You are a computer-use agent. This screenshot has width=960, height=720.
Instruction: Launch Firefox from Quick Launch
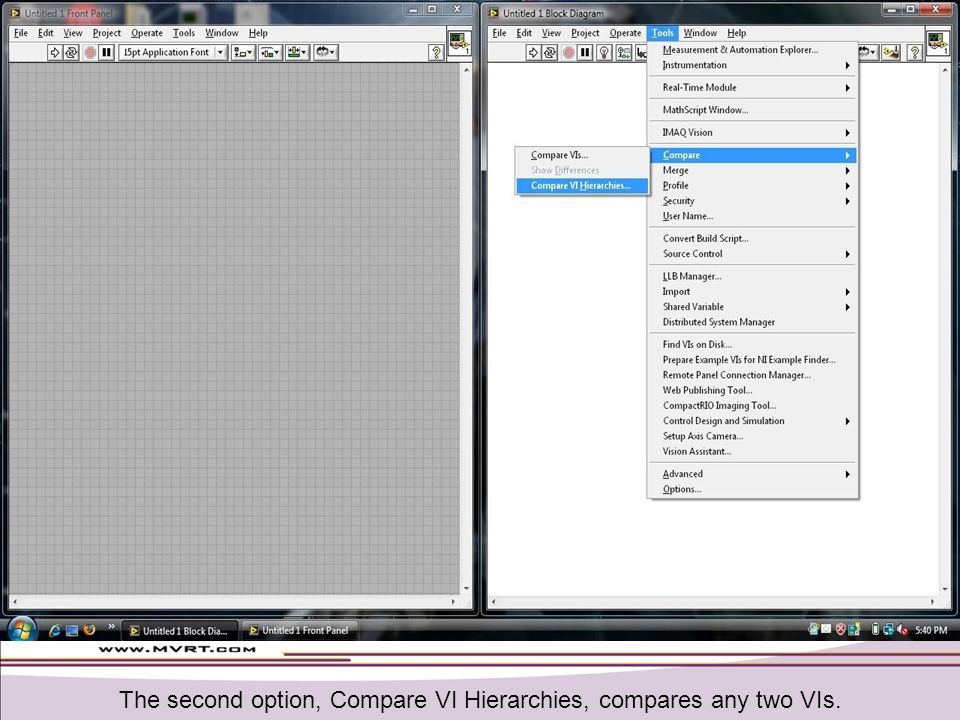89,630
